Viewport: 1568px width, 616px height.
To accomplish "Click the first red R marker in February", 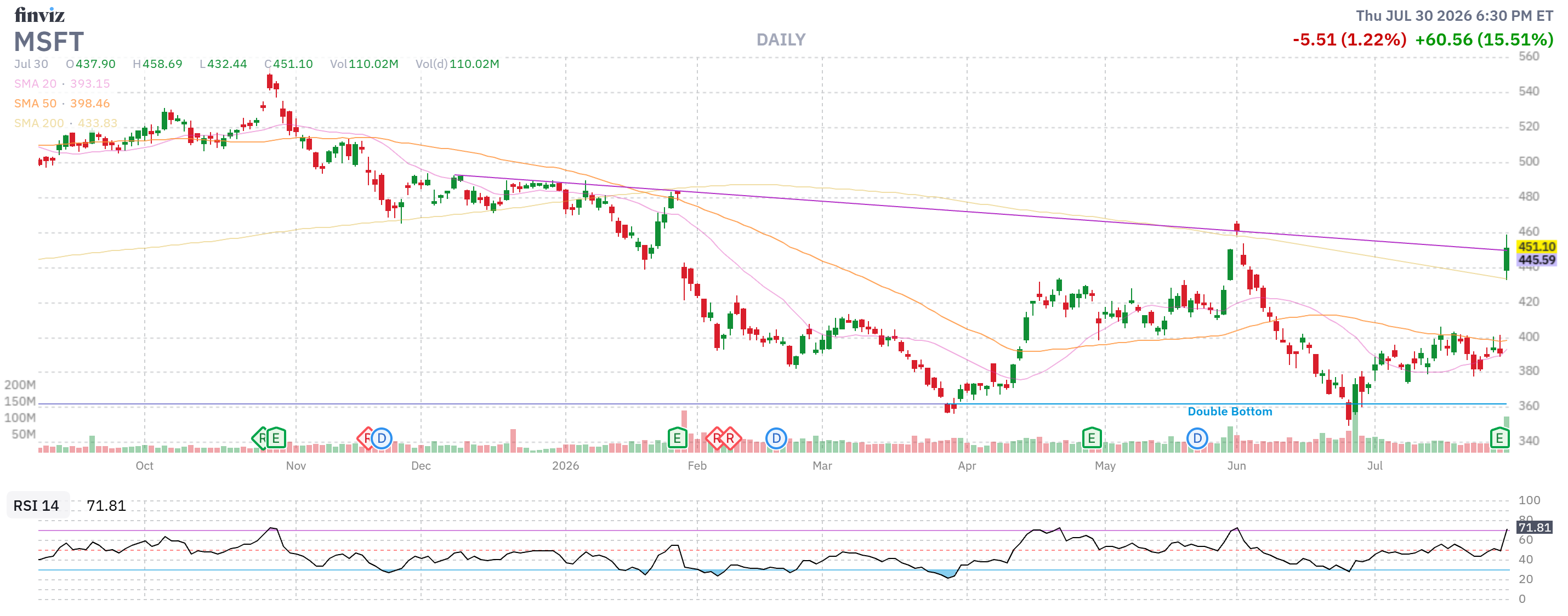I will point(717,438).
